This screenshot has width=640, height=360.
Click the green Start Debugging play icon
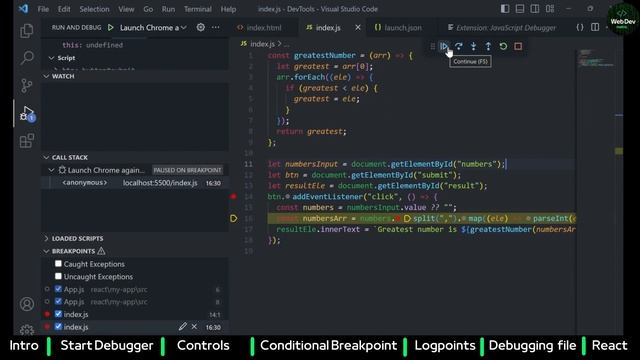[x=110, y=27]
